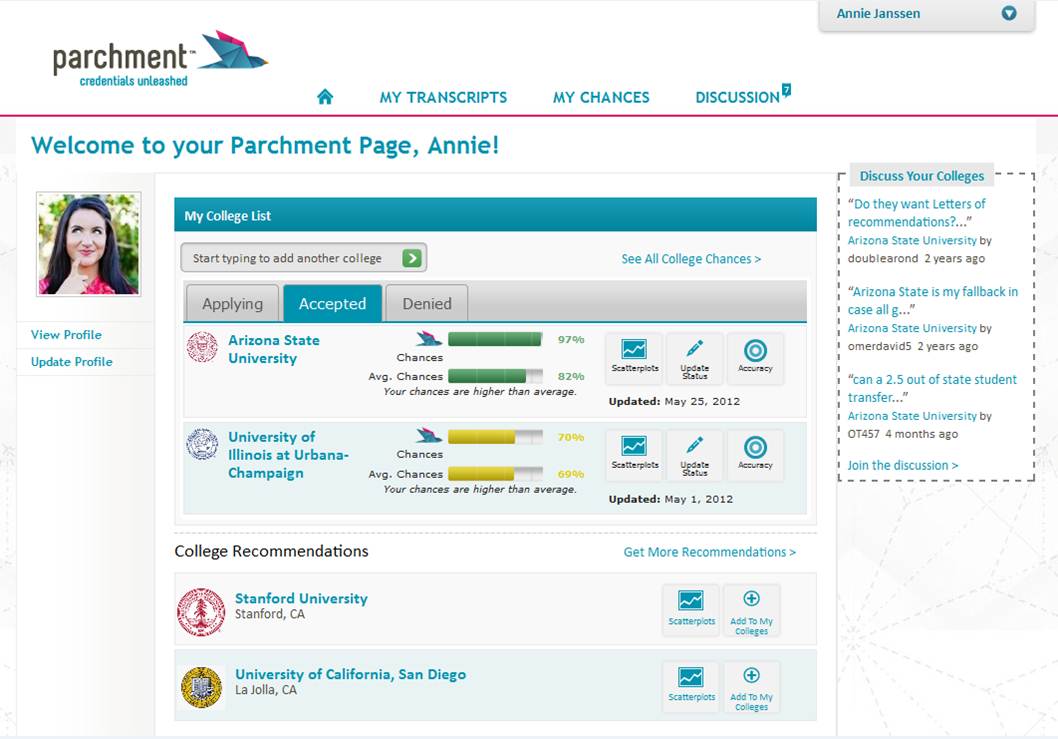Click the "La Jolla, CA" location text
The height and width of the screenshot is (739, 1058).
266,690
